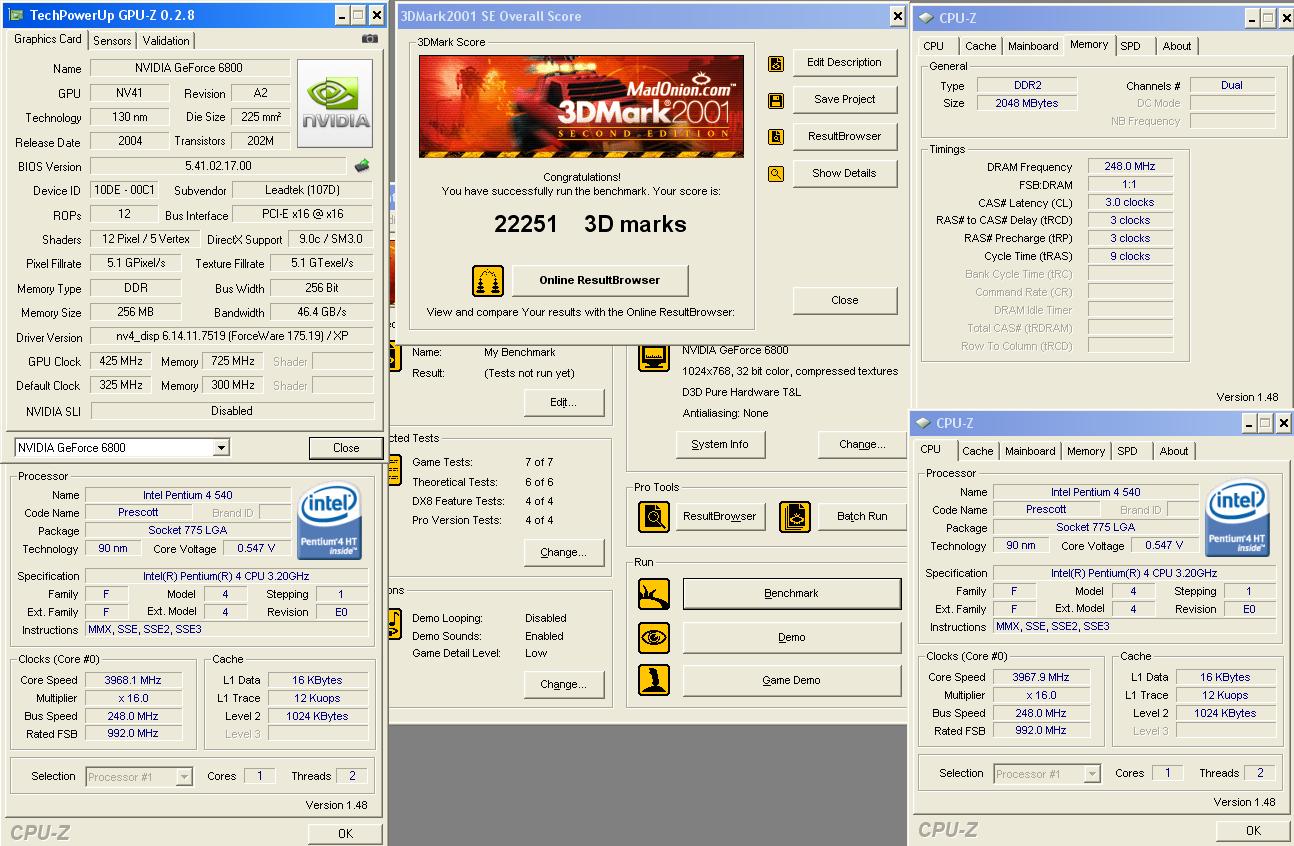
Task: Click the Benchmark button
Action: (x=791, y=593)
